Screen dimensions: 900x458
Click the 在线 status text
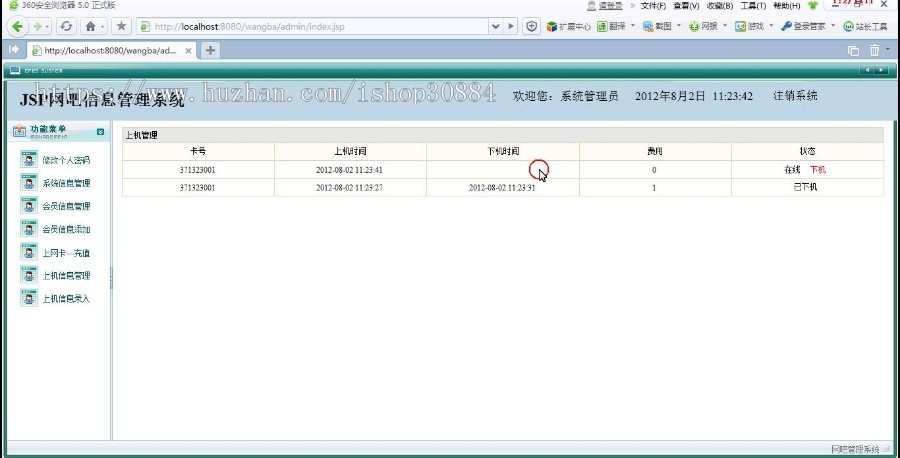[793, 170]
